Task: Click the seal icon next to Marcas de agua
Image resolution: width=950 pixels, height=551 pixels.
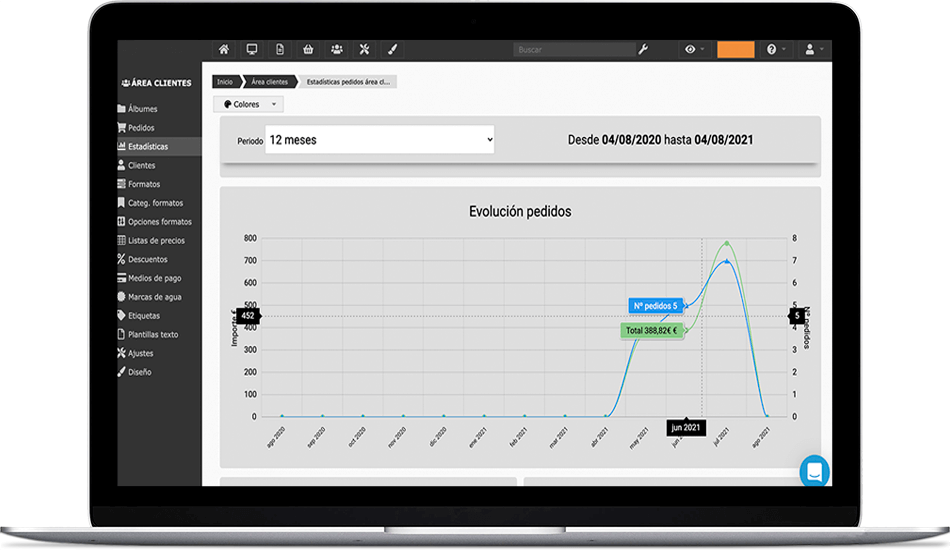Action: click(x=121, y=296)
